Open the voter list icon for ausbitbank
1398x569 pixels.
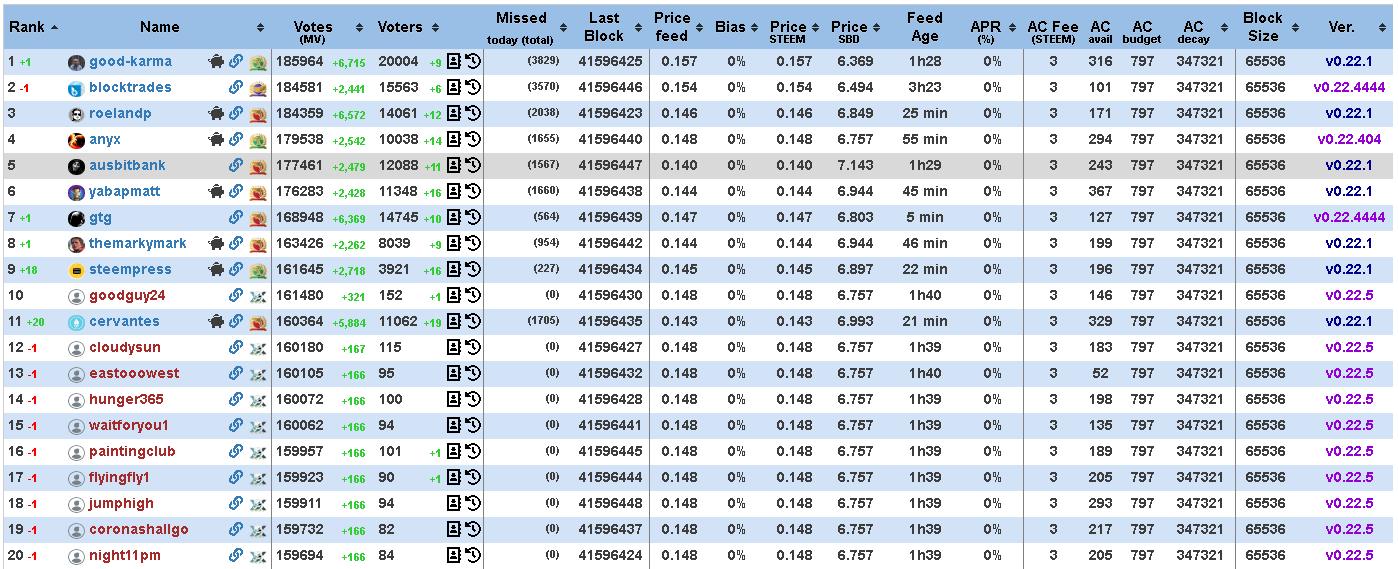pyautogui.click(x=453, y=165)
